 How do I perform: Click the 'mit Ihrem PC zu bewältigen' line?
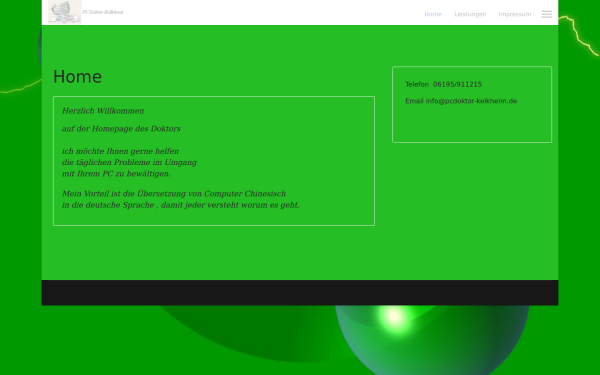116,174
